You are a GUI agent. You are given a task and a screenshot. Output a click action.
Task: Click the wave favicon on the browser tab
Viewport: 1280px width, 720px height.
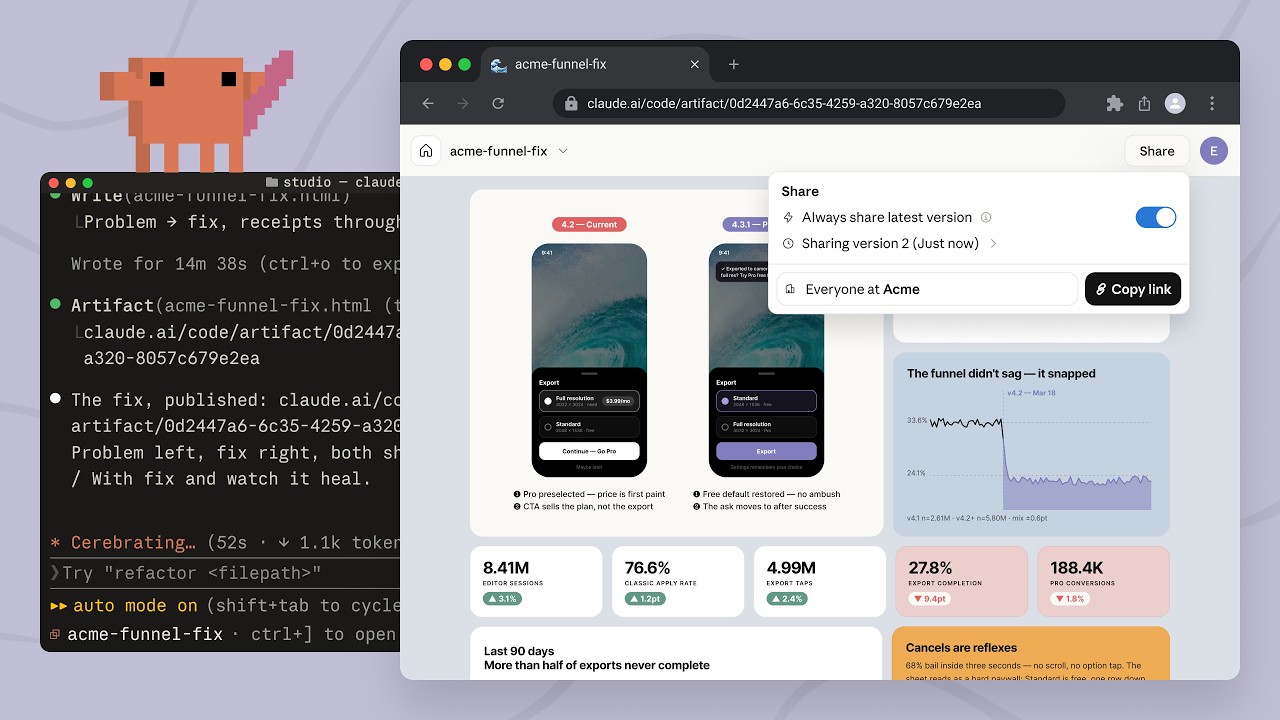(x=499, y=64)
